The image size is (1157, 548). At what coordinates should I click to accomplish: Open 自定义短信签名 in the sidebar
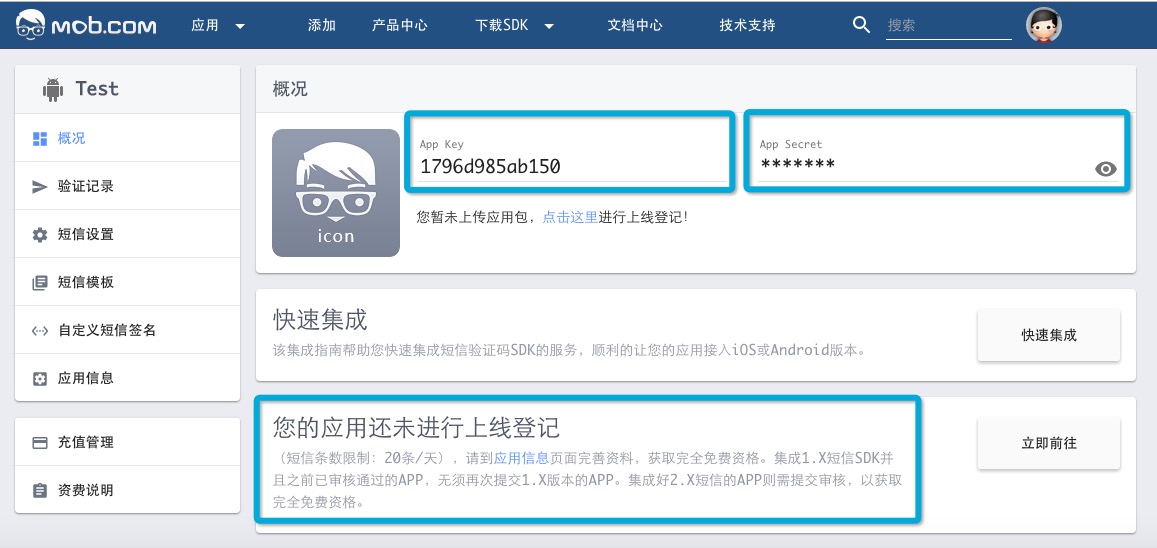point(128,330)
